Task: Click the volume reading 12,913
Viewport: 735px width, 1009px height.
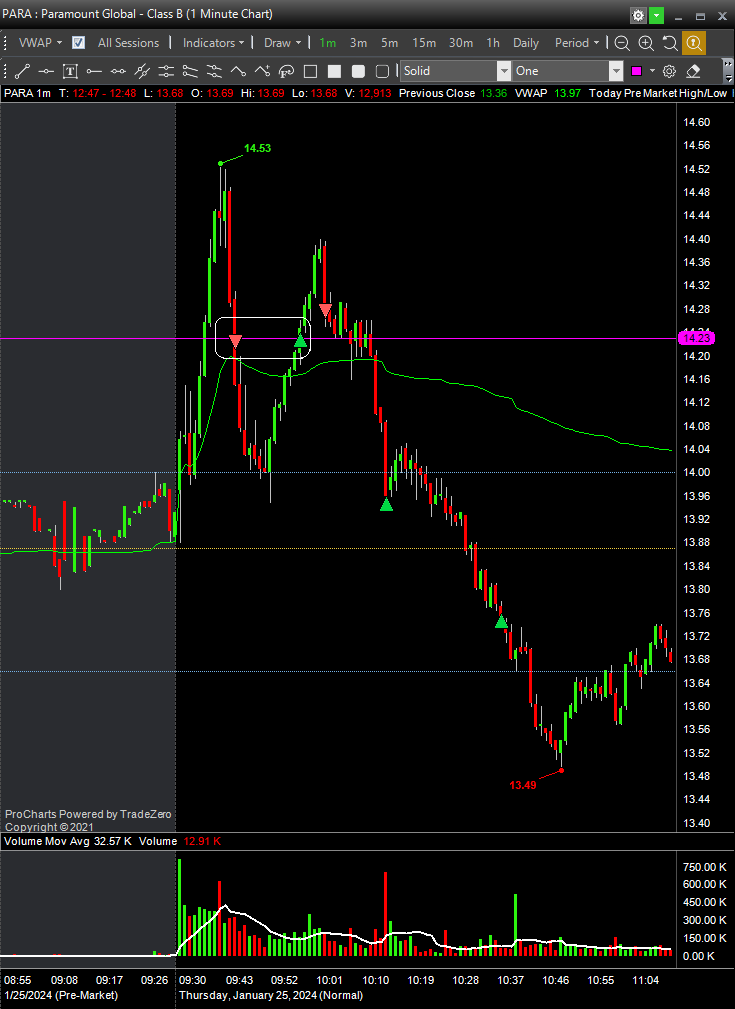Action: tap(376, 93)
